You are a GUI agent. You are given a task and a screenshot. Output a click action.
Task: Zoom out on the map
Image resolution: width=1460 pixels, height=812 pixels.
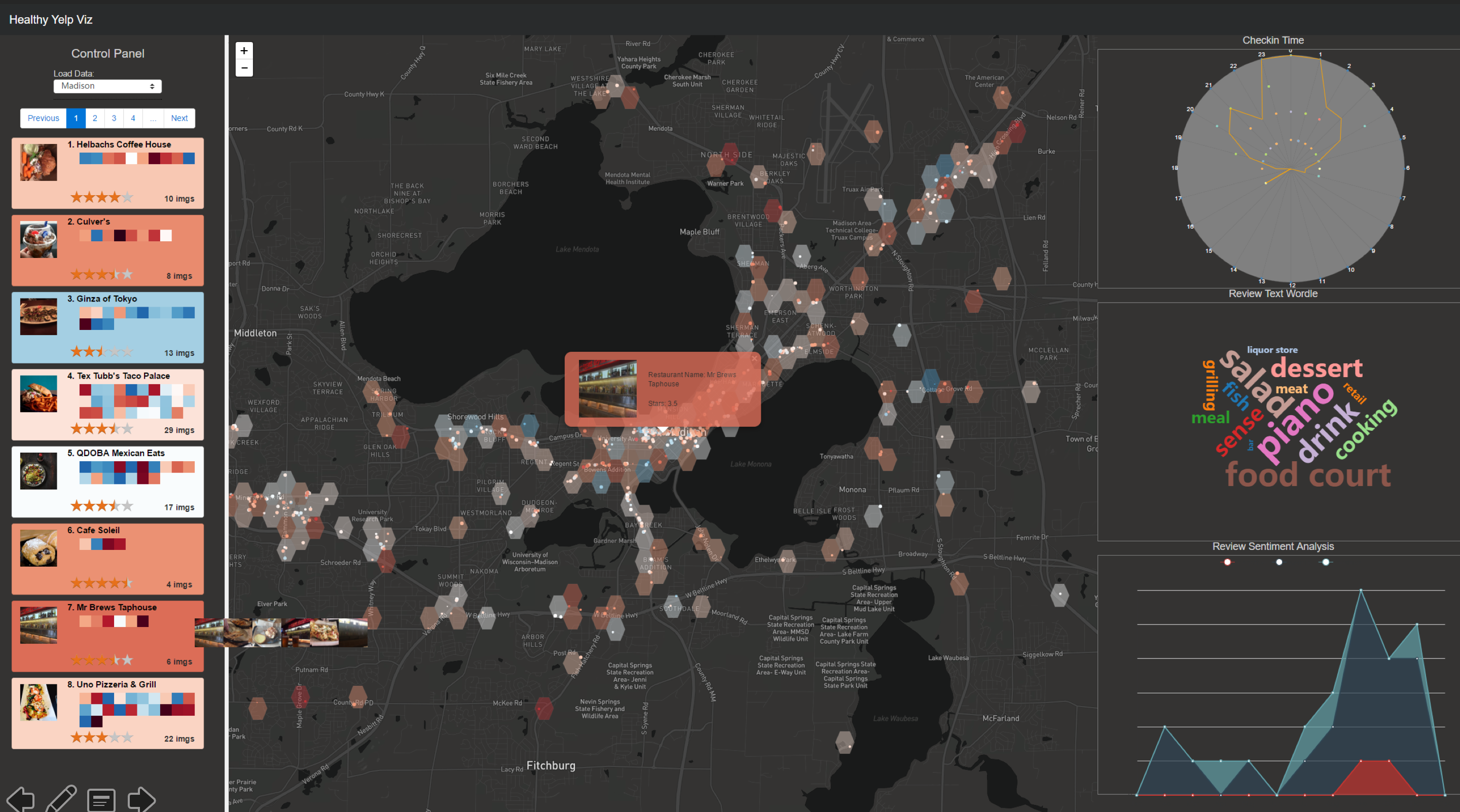(x=244, y=68)
